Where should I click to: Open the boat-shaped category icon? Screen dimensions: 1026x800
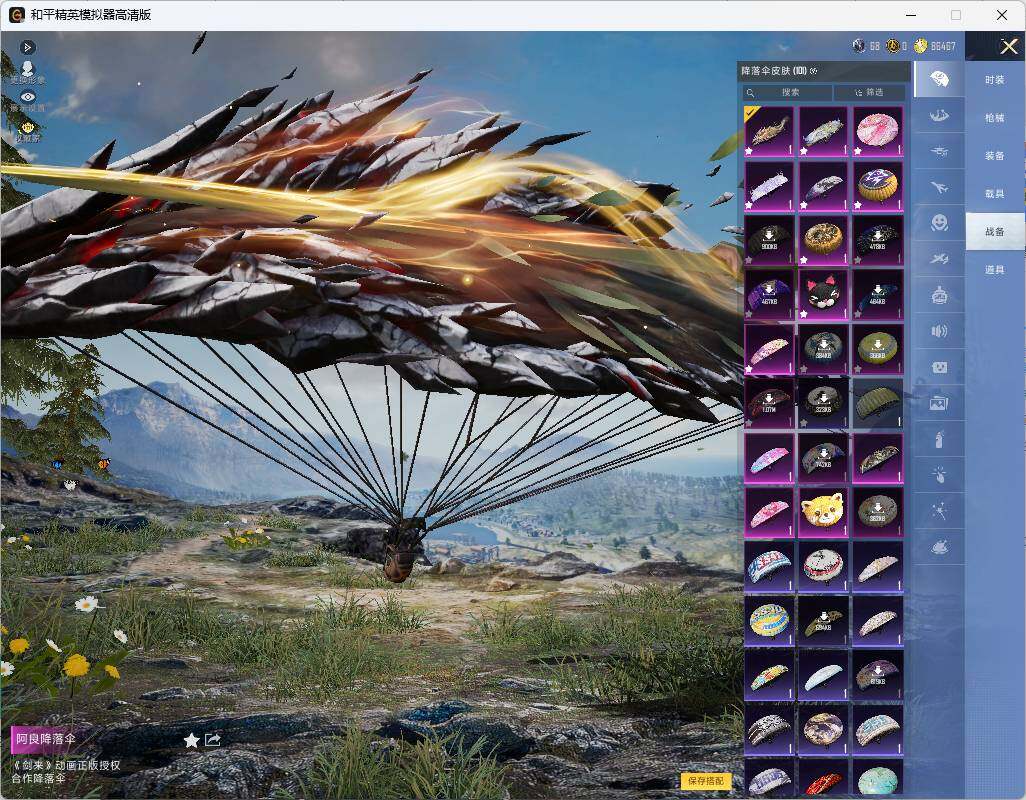(939, 116)
